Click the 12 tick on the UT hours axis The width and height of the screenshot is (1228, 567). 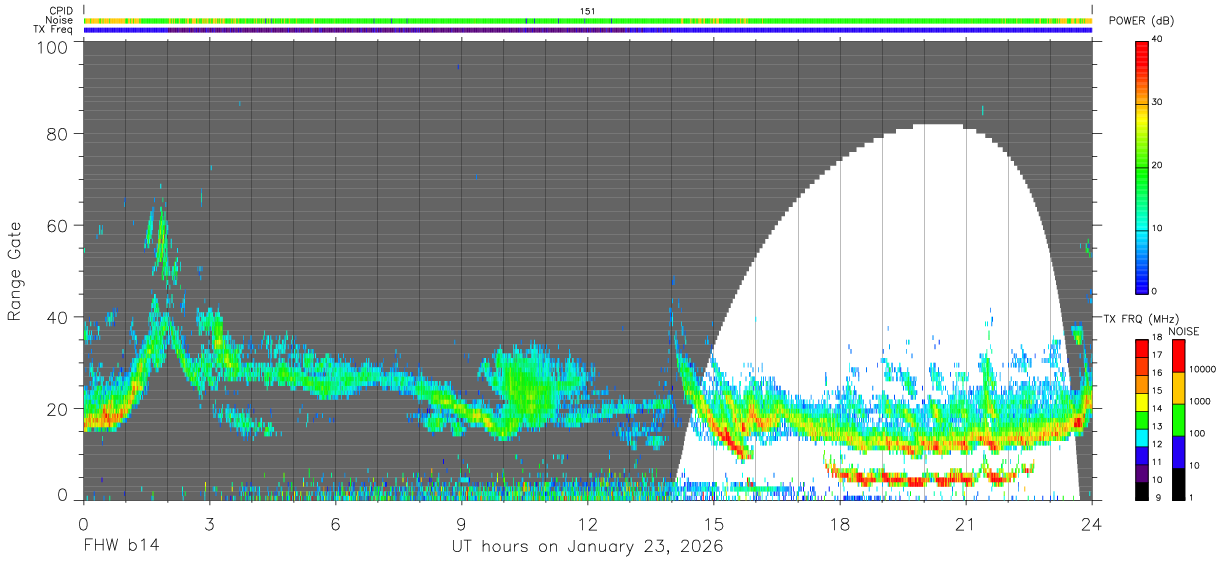[x=588, y=523]
